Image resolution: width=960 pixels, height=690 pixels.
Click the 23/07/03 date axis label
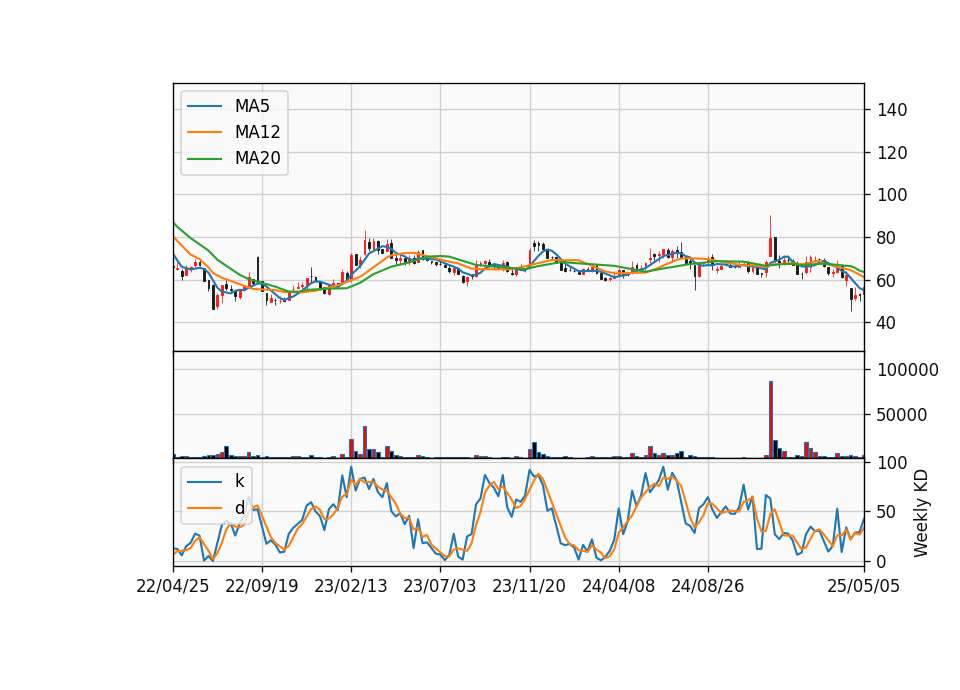(440, 587)
